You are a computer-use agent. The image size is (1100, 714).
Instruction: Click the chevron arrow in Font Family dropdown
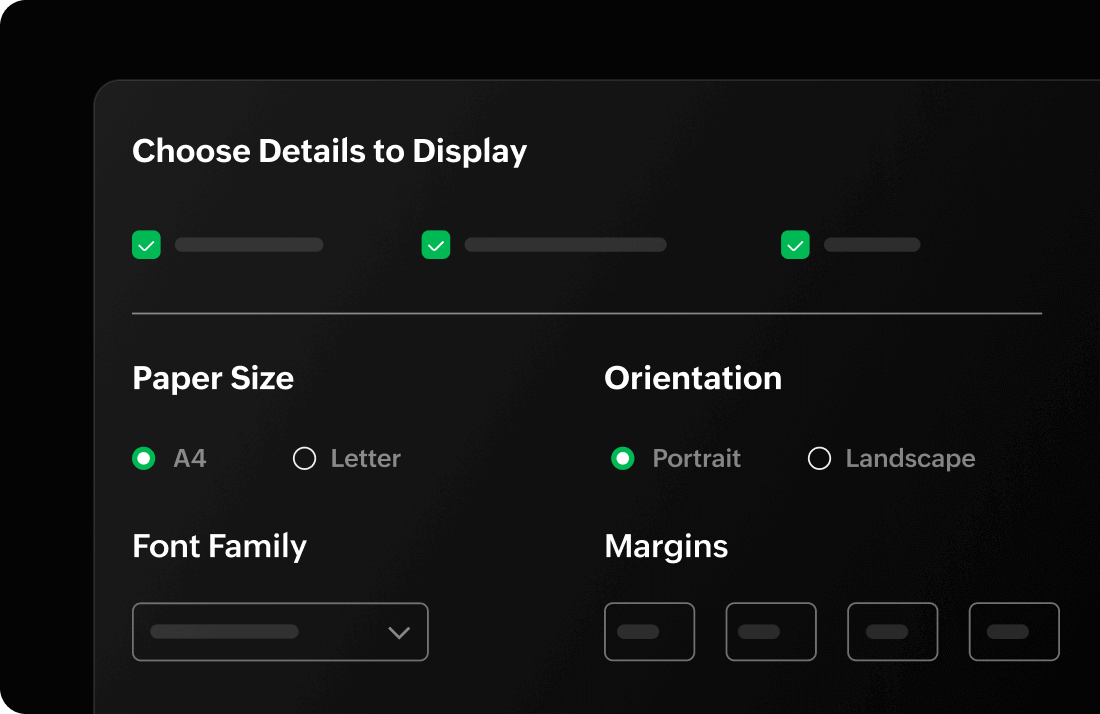399,632
